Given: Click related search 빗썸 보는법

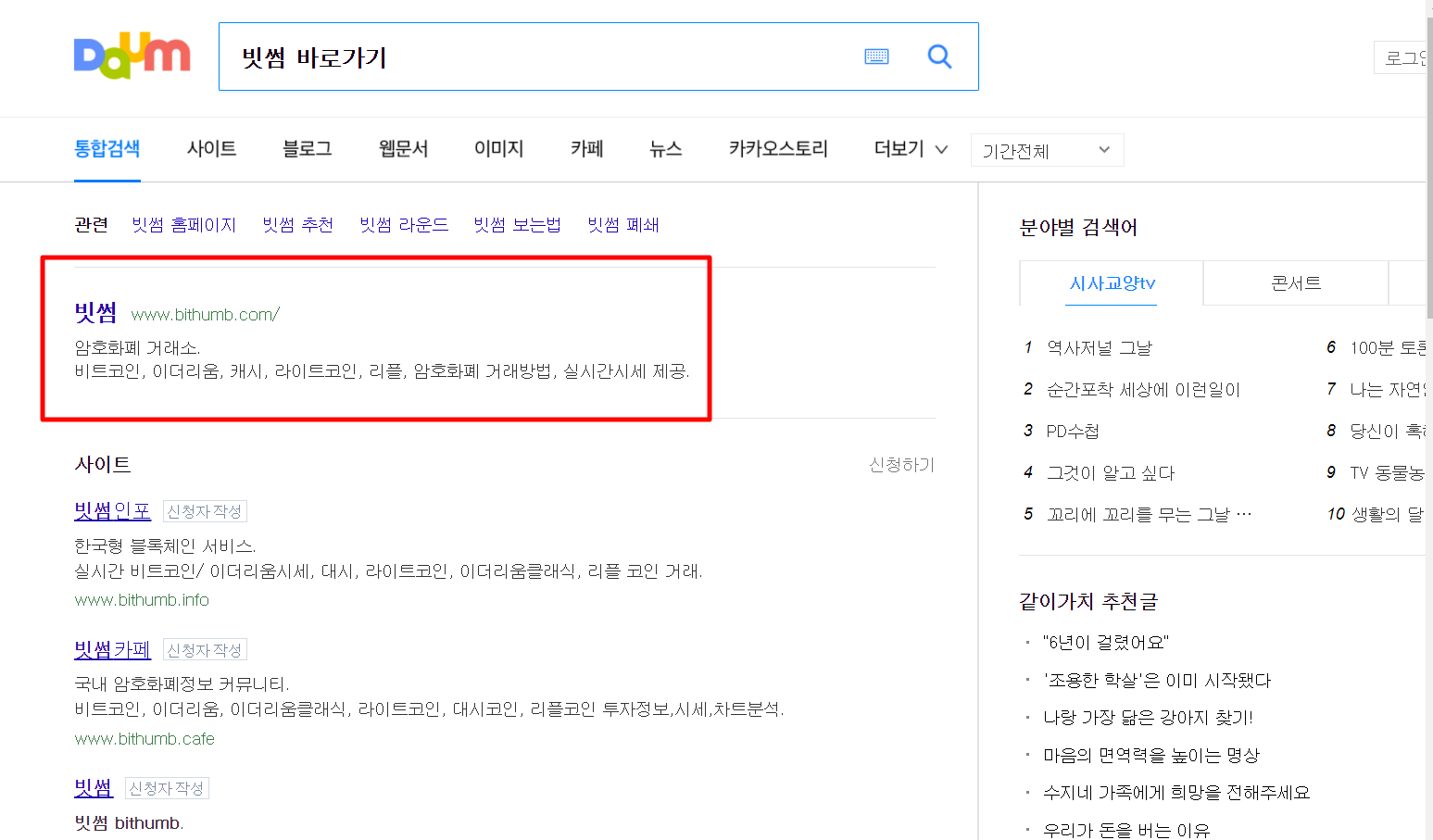Looking at the screenshot, I should (x=517, y=225).
